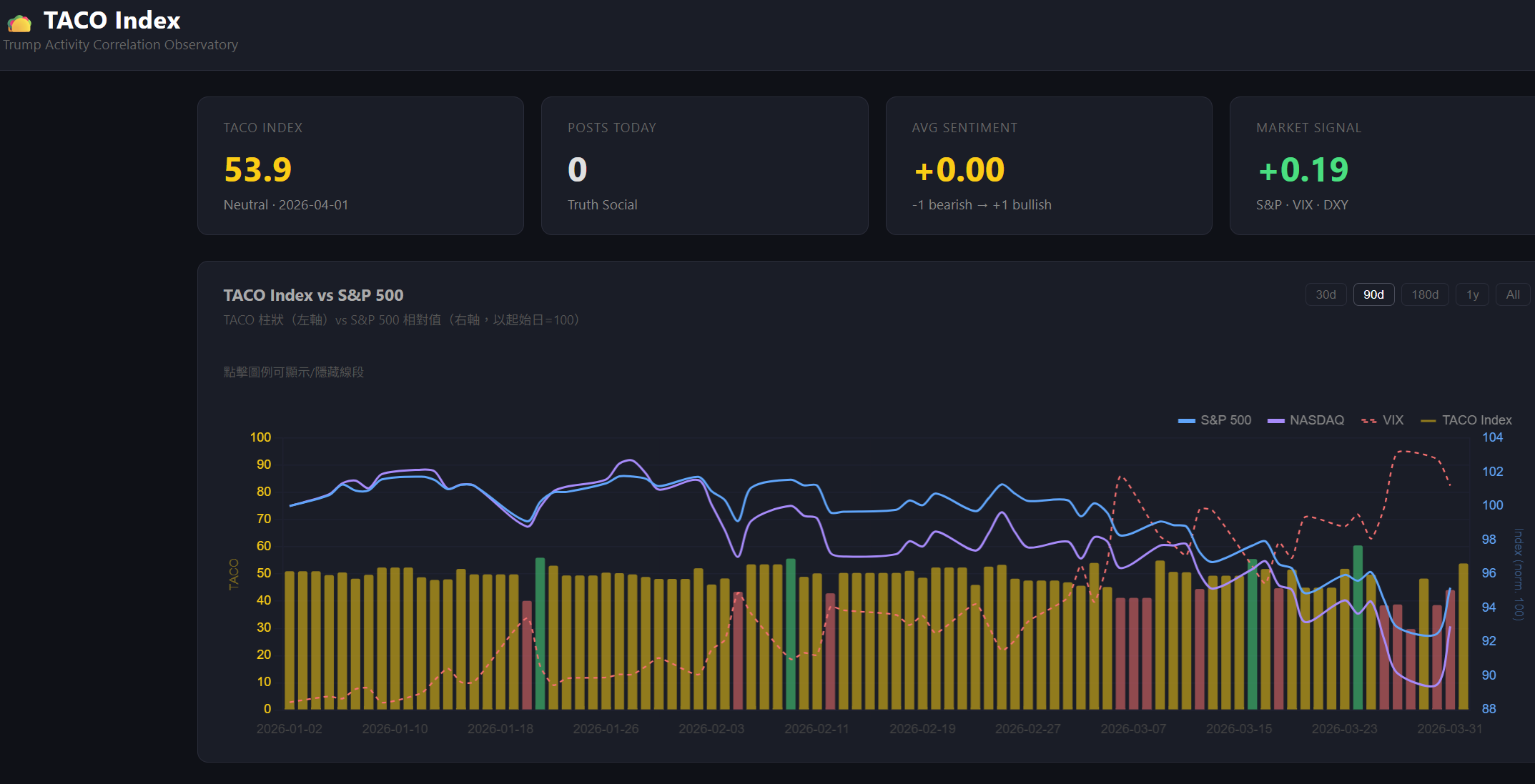This screenshot has width=1535, height=784.
Task: Select the 30d time range
Action: (1326, 294)
